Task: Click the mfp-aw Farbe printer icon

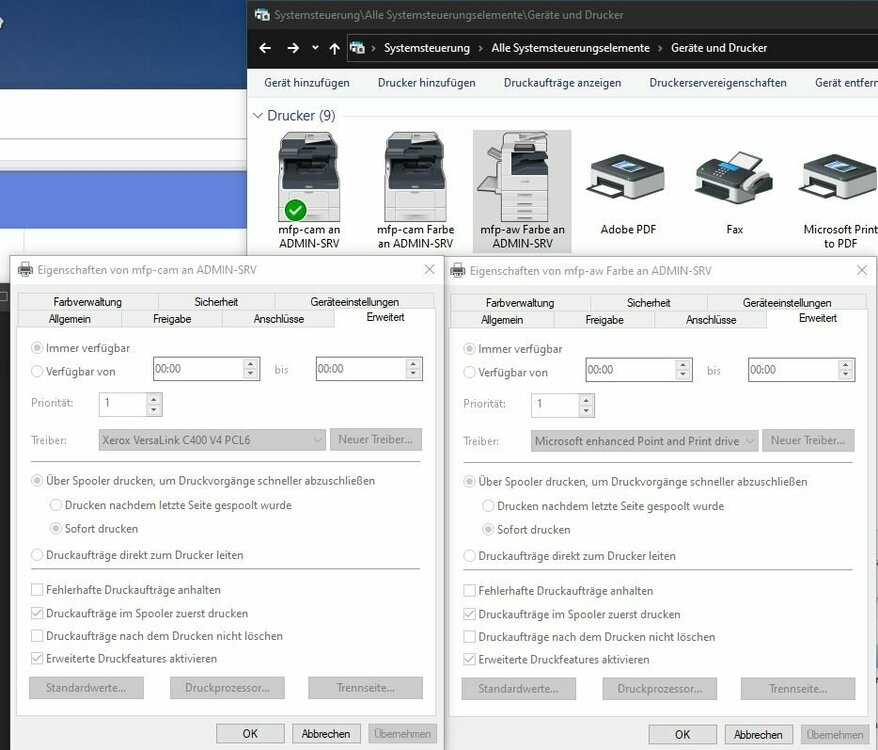Action: [x=522, y=178]
